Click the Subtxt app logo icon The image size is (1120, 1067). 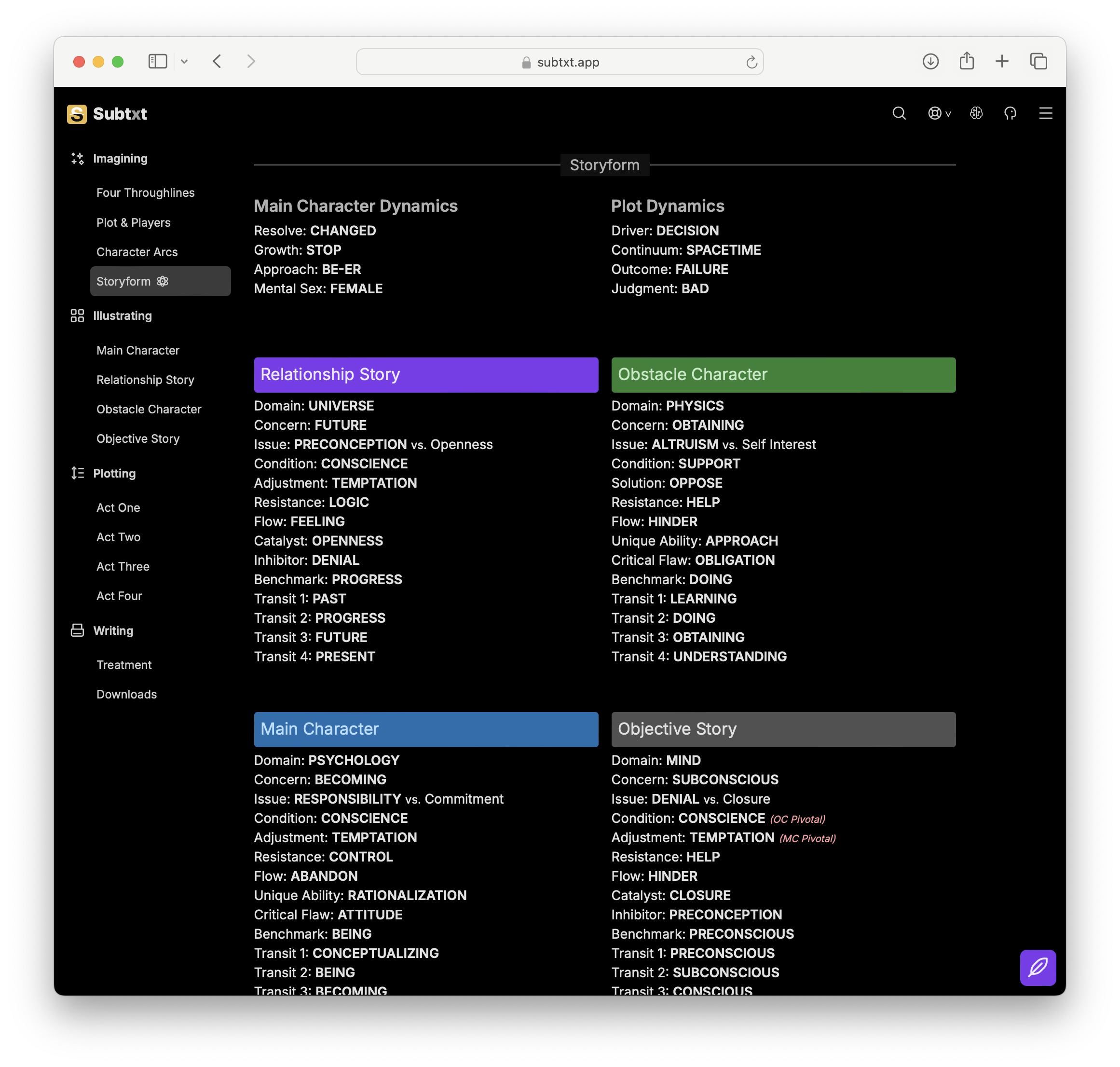[x=77, y=113]
